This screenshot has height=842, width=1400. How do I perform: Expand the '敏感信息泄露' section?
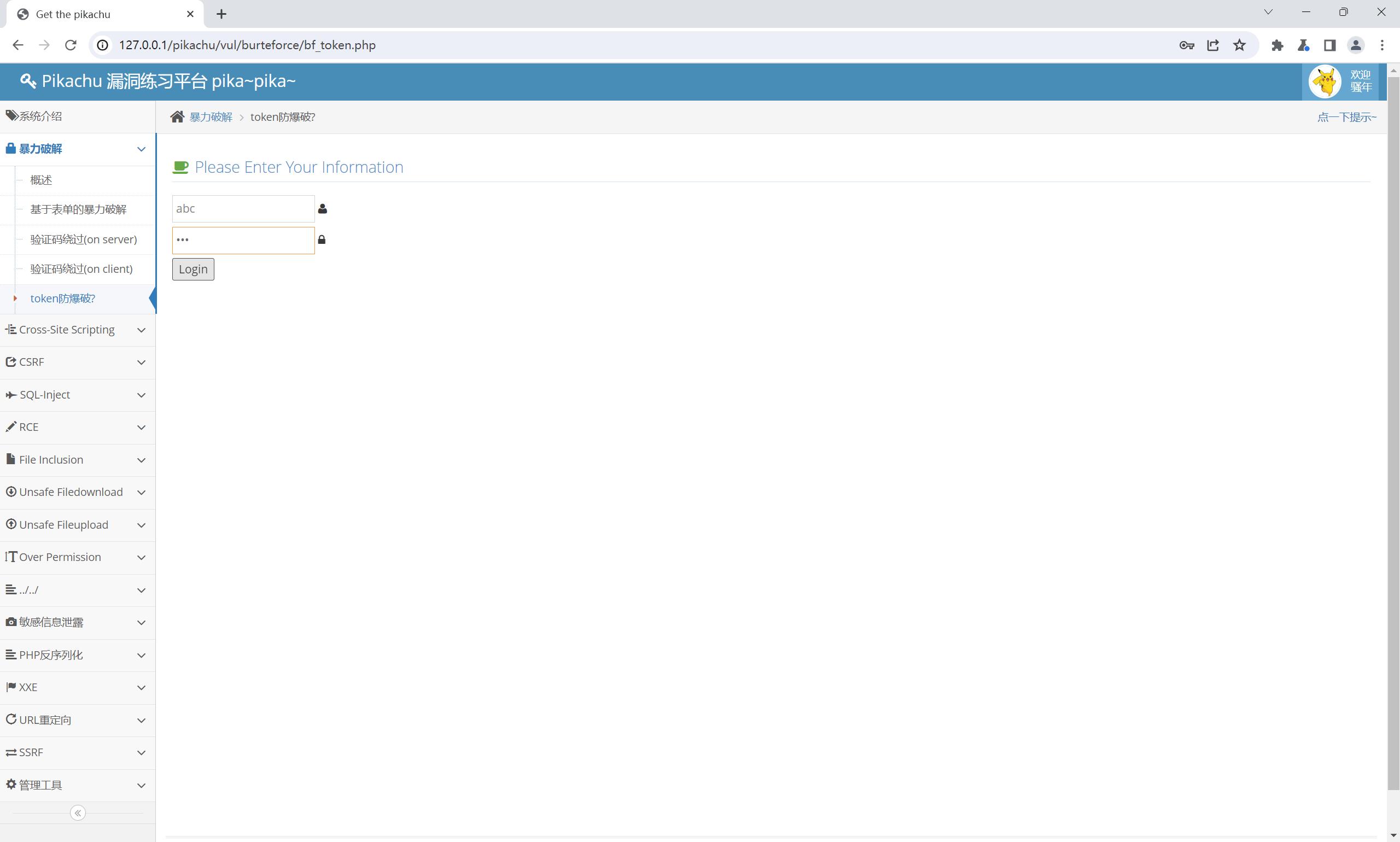coord(78,623)
